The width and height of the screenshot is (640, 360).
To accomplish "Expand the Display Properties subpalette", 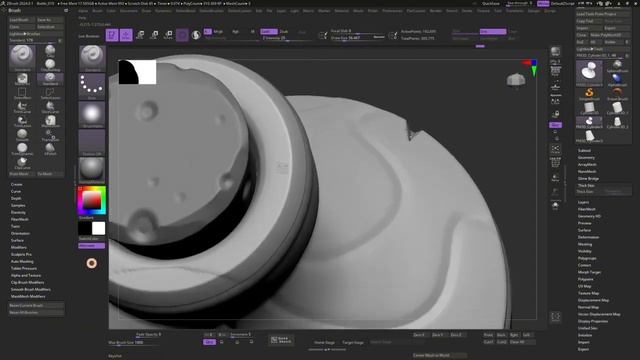I will pos(593,321).
